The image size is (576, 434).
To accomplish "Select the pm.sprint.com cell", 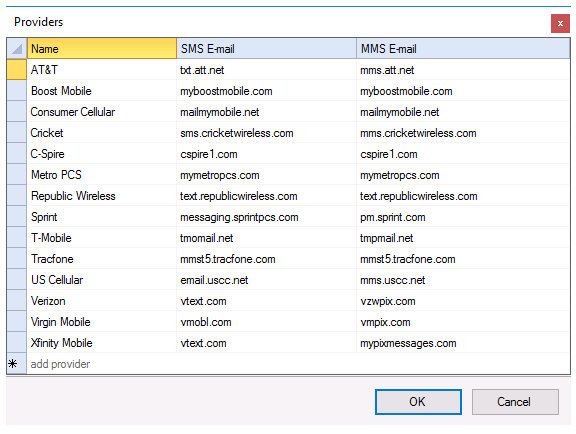I will [463, 217].
